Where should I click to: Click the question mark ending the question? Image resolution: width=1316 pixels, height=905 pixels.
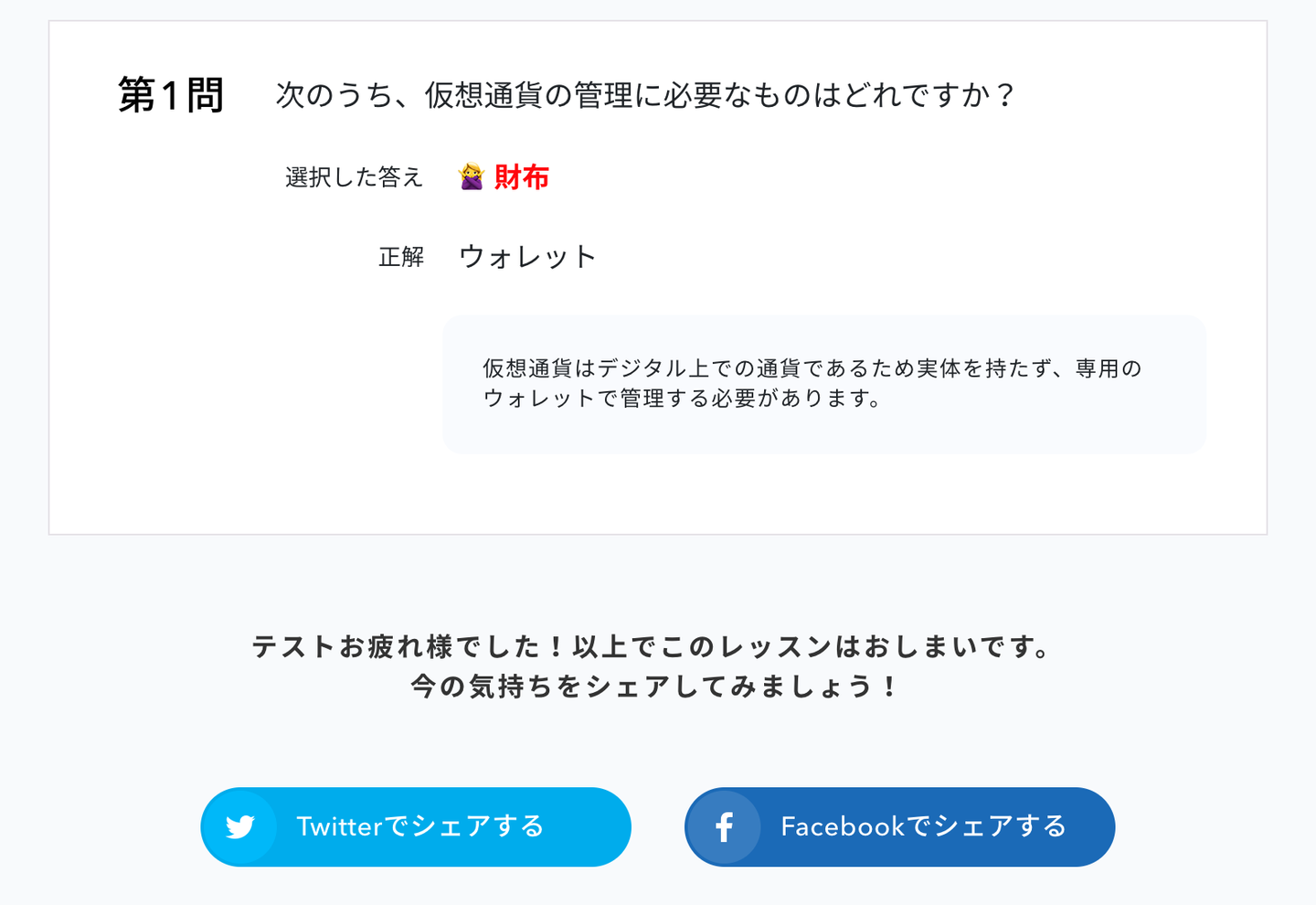click(1005, 95)
